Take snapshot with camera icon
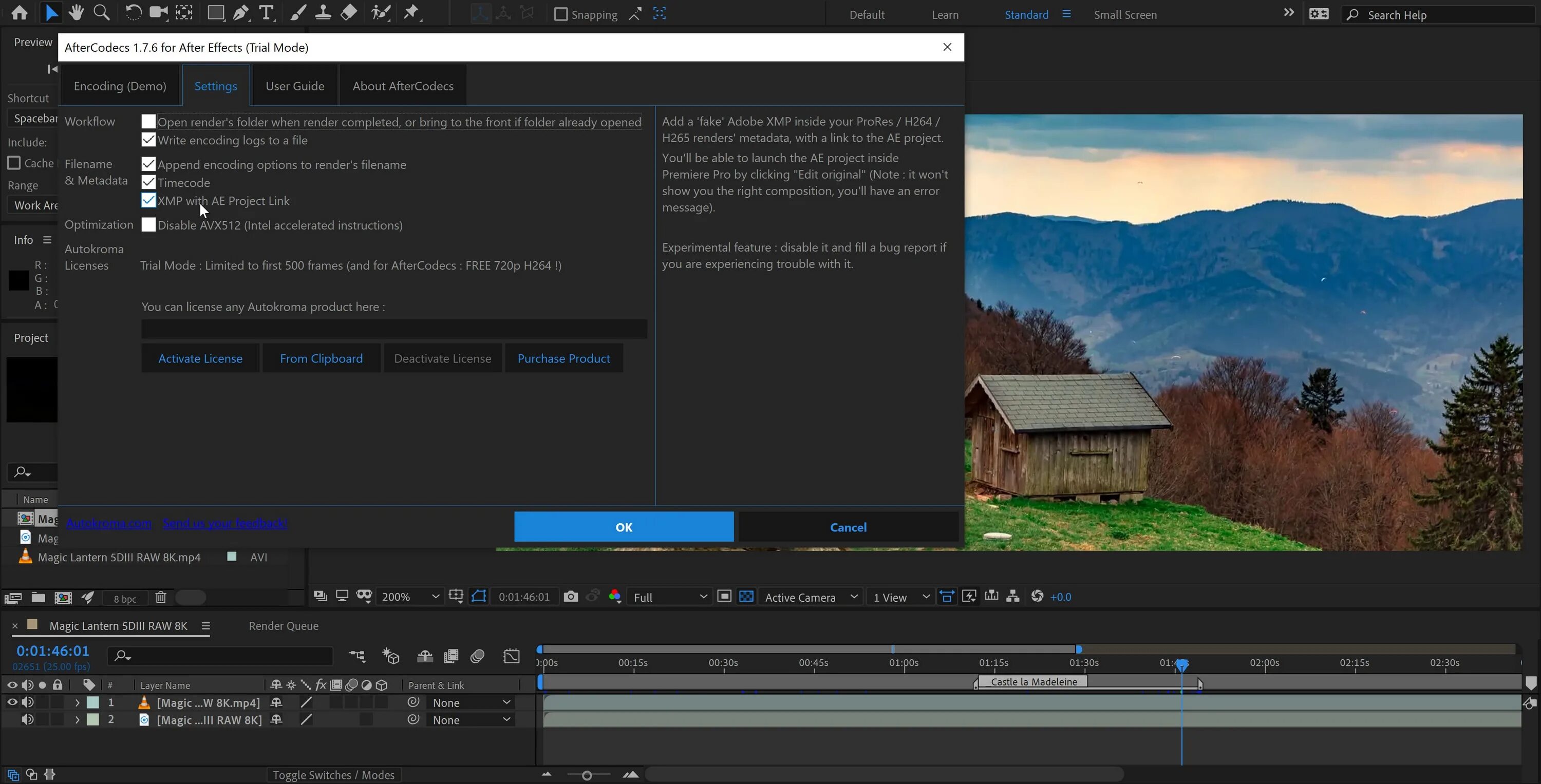Image resolution: width=1541 pixels, height=784 pixels. coord(571,596)
